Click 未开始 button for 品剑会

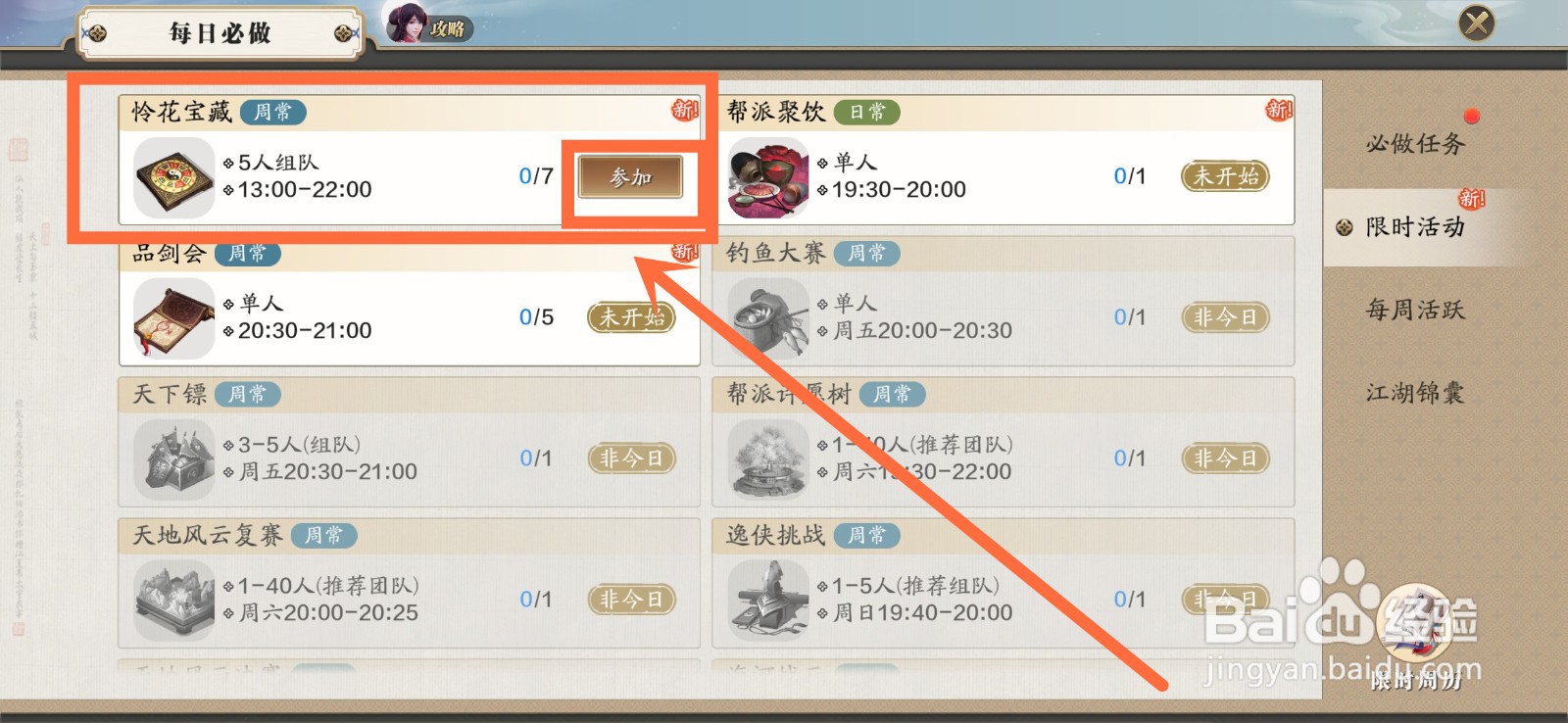631,317
